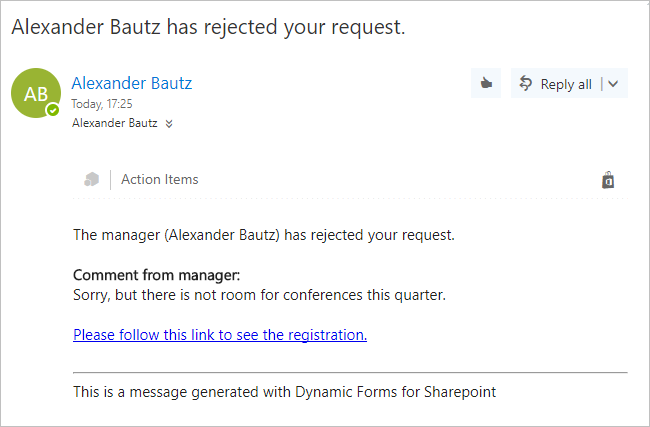Click the green presence status badge
The image size is (650, 427).
52,110
